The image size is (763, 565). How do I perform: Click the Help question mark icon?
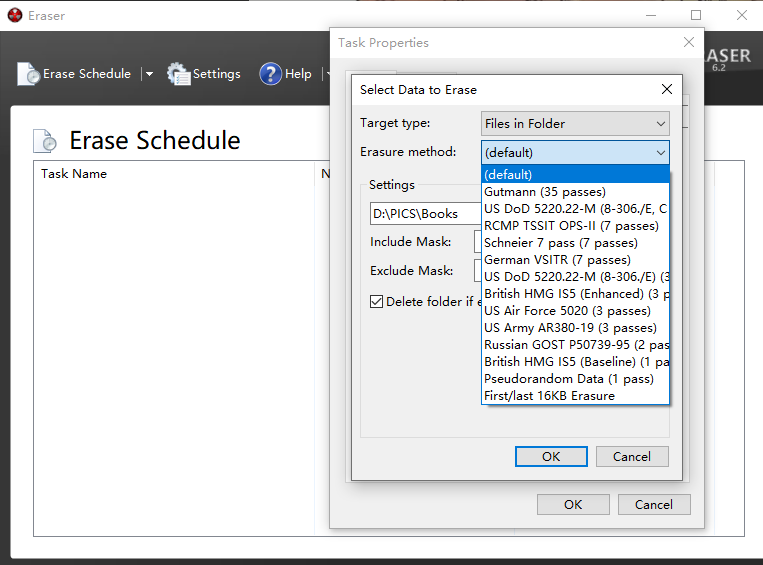270,74
